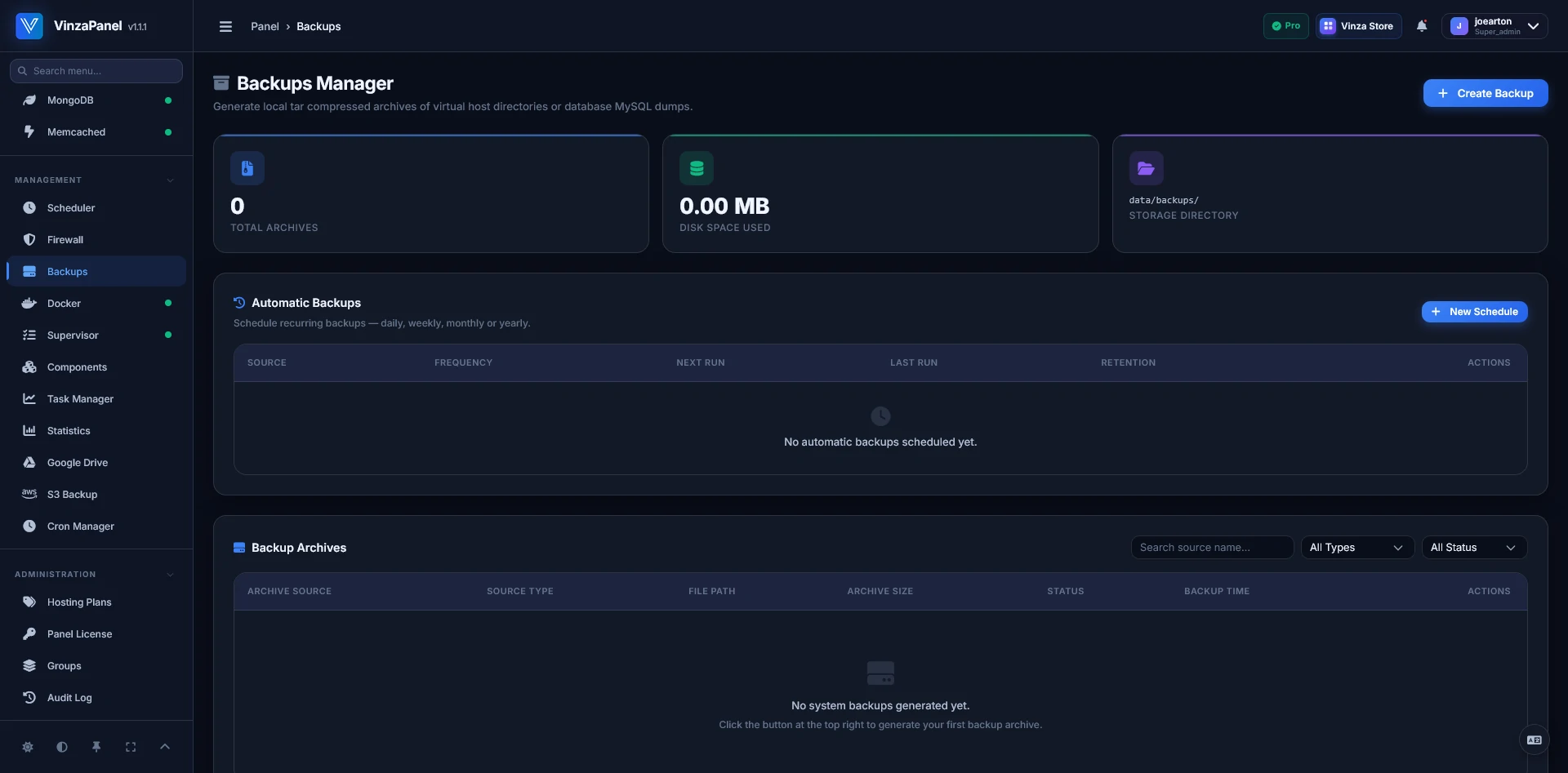Viewport: 1568px width, 773px height.
Task: Select Memcached in the sidebar
Action: pos(96,132)
